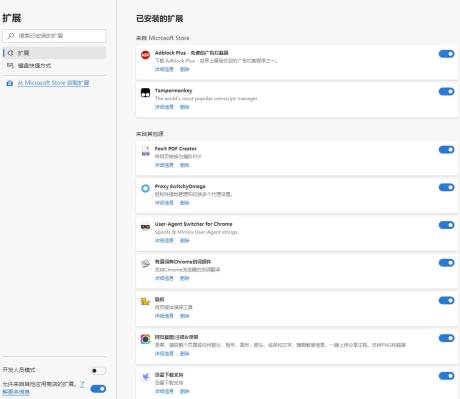The width and height of the screenshot is (460, 399).
Task: Click the Tampermonkey black icon
Action: click(x=145, y=93)
